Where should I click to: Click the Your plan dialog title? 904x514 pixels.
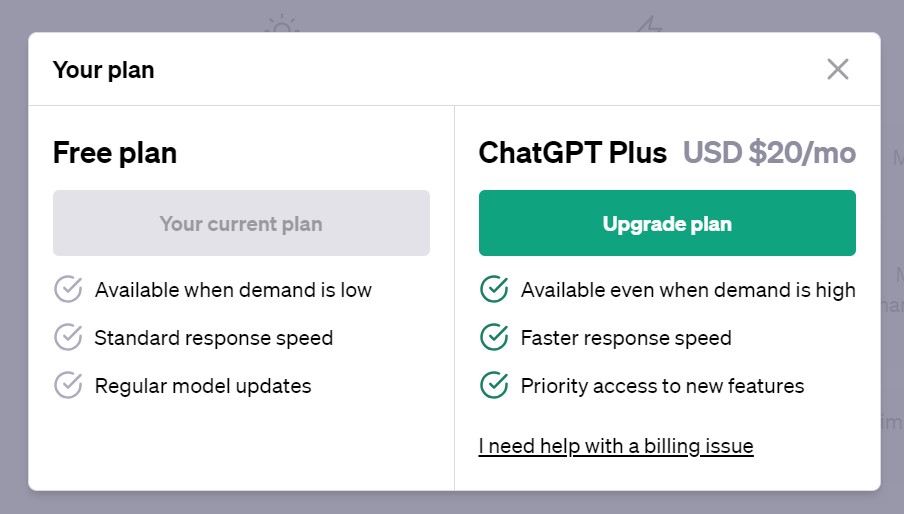103,70
